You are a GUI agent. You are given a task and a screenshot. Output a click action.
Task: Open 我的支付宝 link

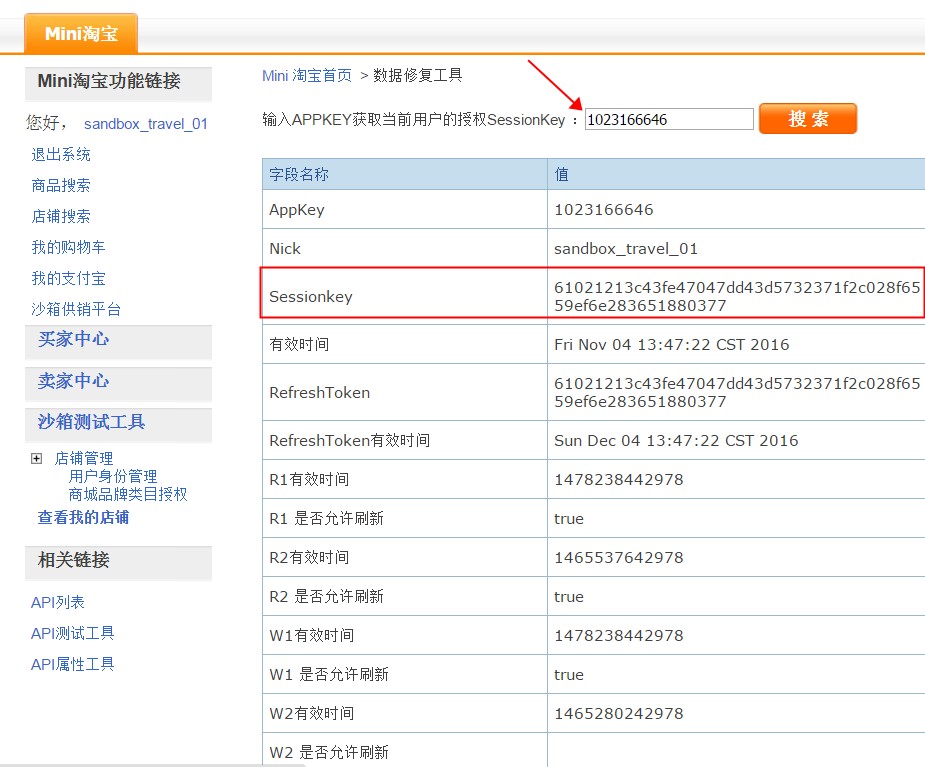68,278
